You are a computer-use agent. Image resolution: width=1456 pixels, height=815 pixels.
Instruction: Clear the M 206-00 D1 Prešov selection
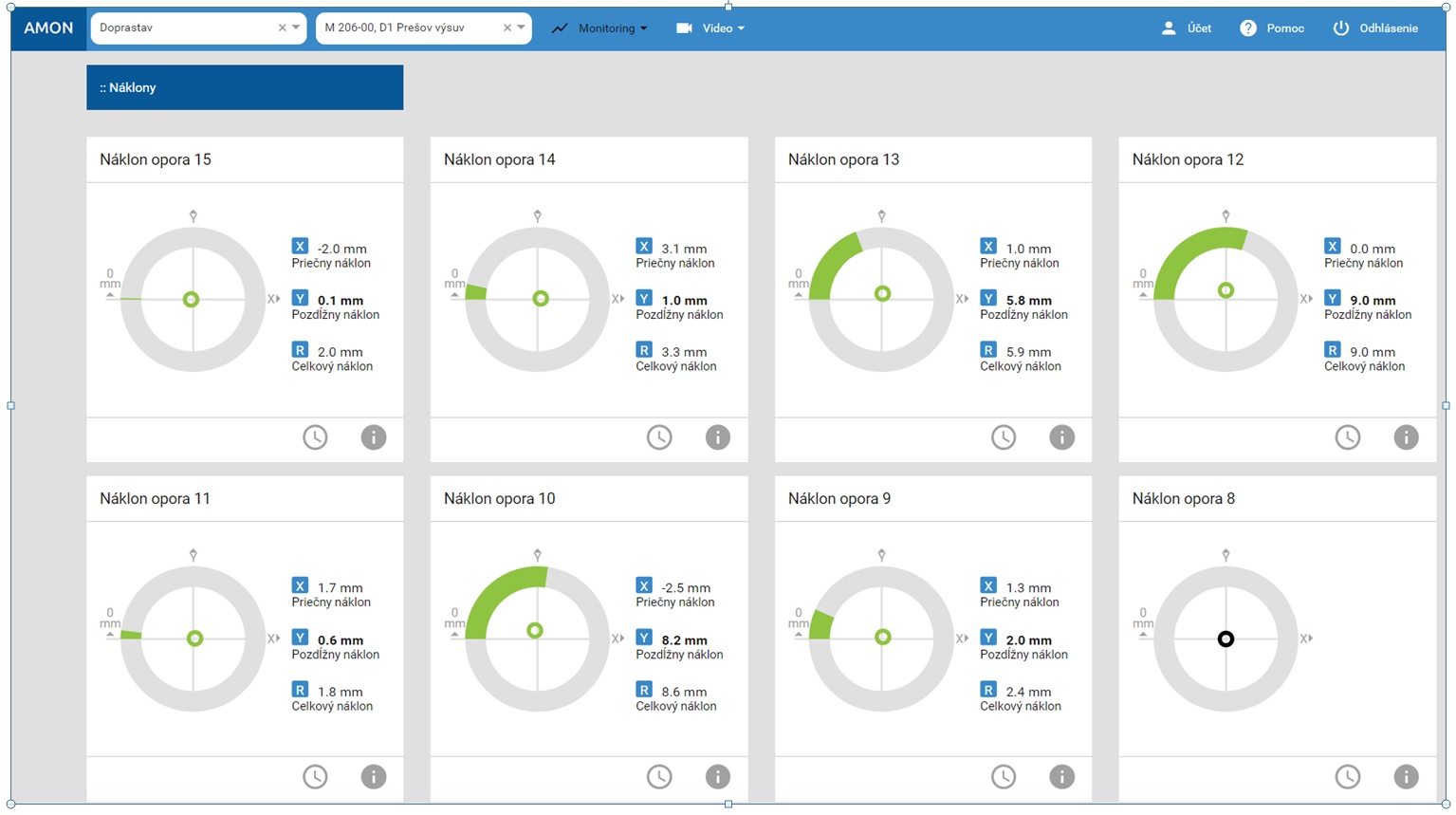click(x=507, y=28)
